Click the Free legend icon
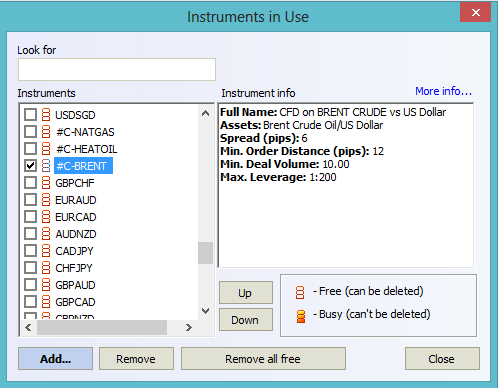The width and height of the screenshot is (498, 388). click(300, 292)
